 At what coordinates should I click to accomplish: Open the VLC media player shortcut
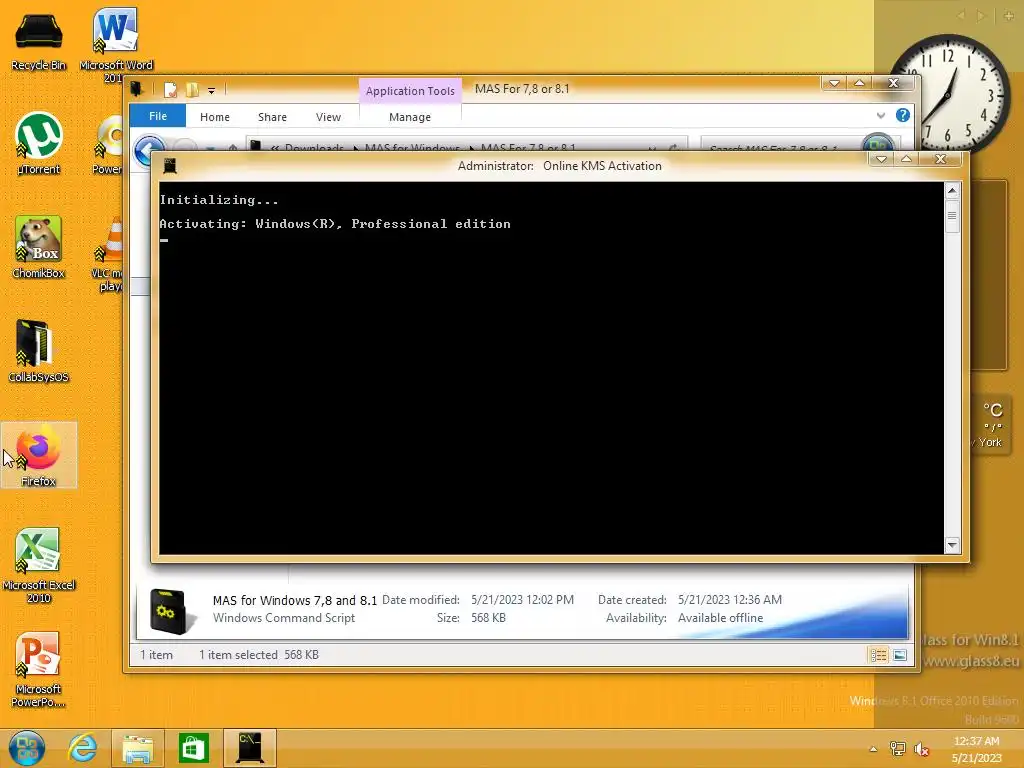click(x=108, y=255)
